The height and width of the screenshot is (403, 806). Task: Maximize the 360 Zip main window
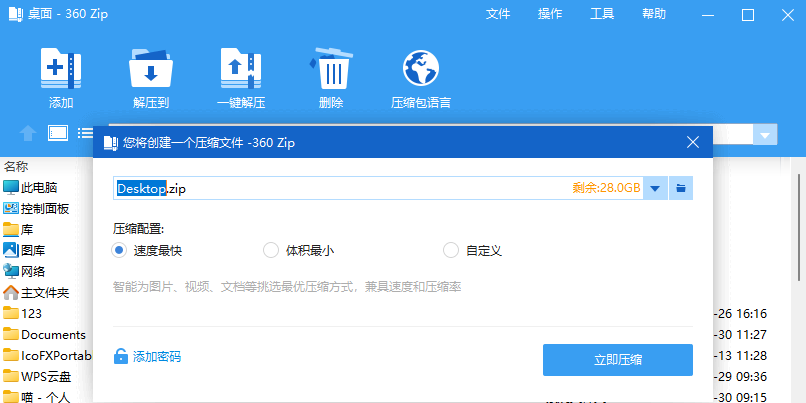coord(748,15)
